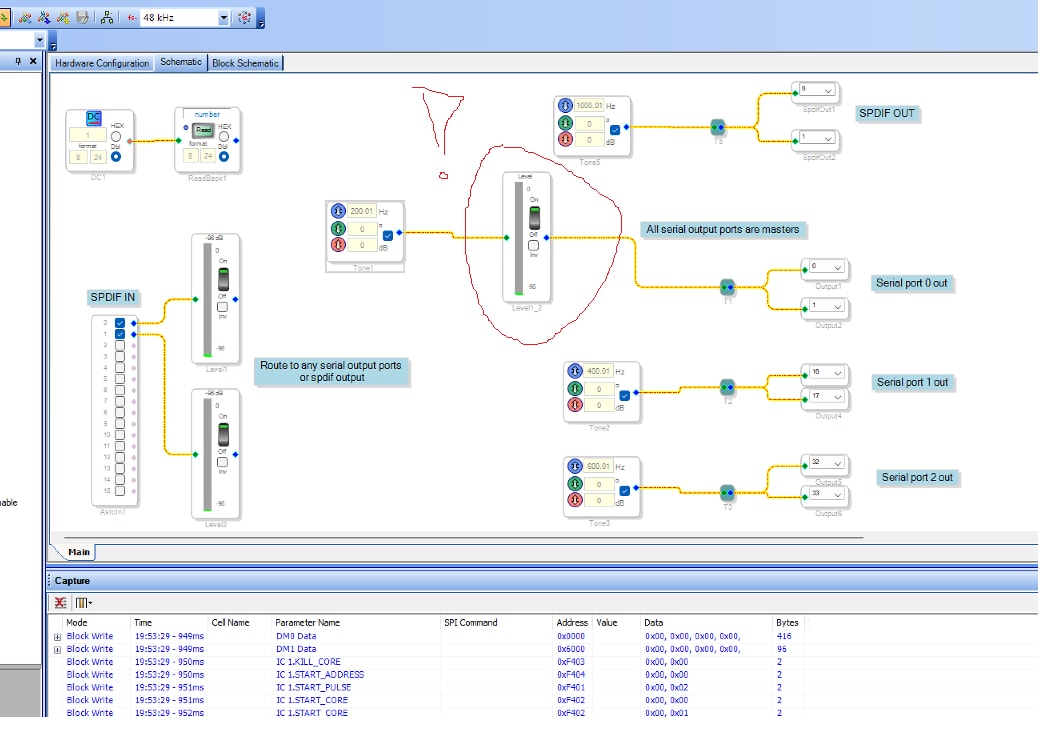Image resolution: width=1044 pixels, height=732 pixels.
Task: Select the Main sheet tab
Action: (79, 551)
